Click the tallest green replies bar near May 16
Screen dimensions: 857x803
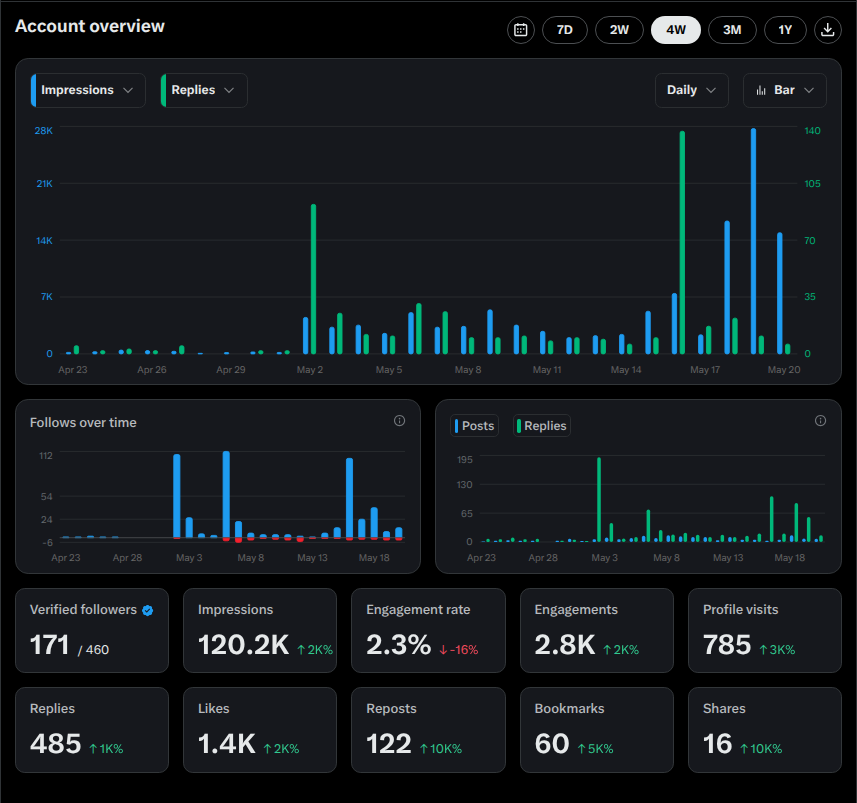[682, 243]
